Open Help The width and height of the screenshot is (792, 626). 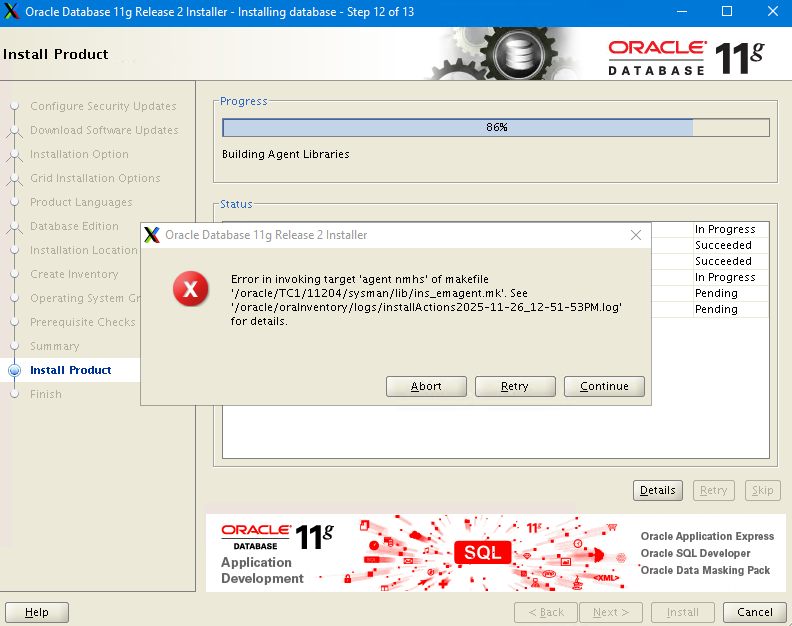click(x=37, y=612)
